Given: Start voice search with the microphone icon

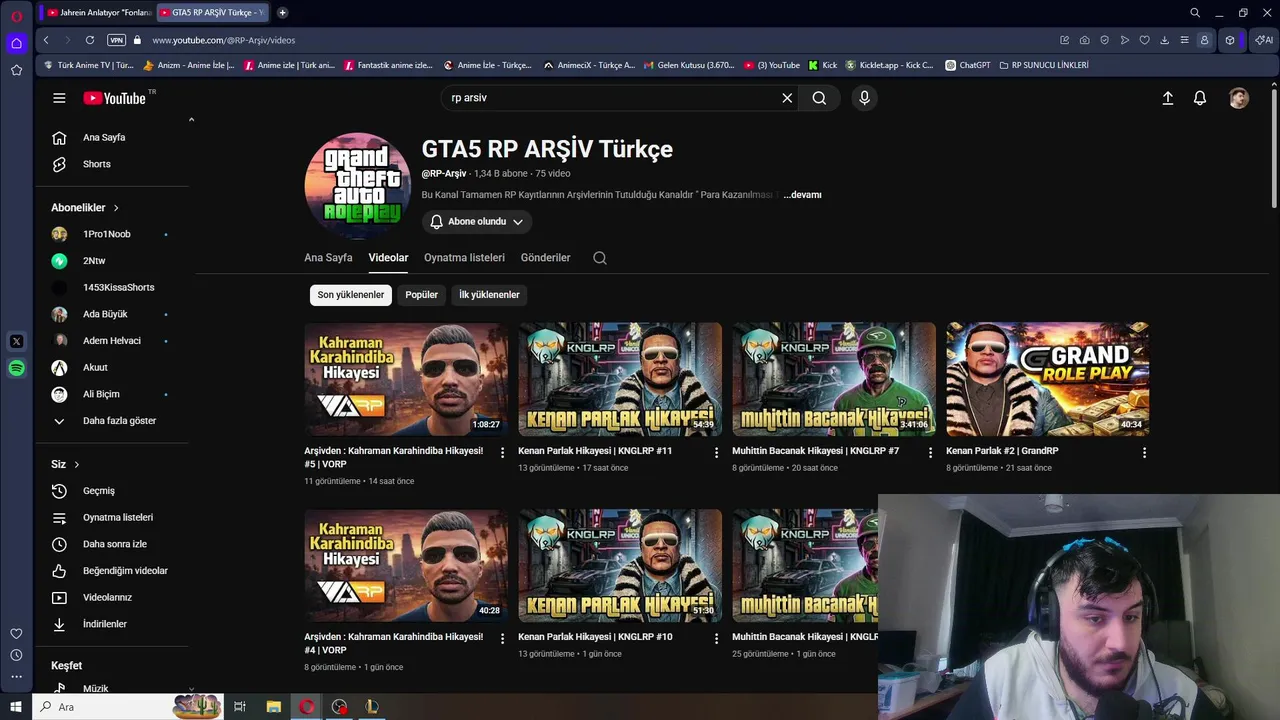Looking at the screenshot, I should coord(865,98).
